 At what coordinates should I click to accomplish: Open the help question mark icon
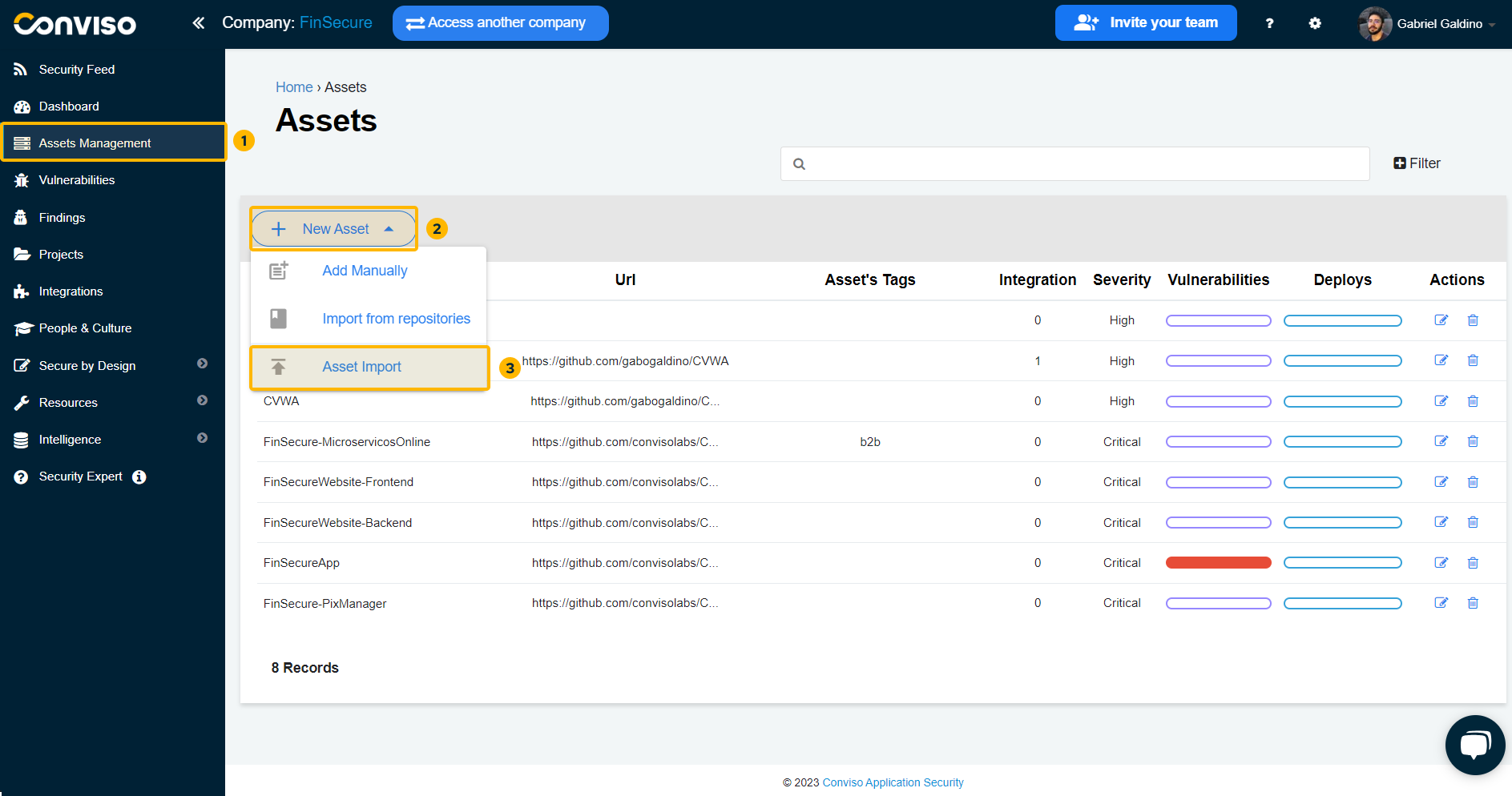1269,23
